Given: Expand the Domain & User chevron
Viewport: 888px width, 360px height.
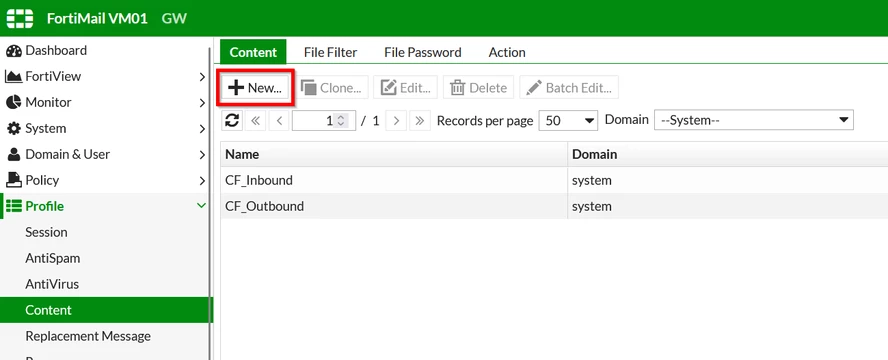Looking at the screenshot, I should [202, 155].
